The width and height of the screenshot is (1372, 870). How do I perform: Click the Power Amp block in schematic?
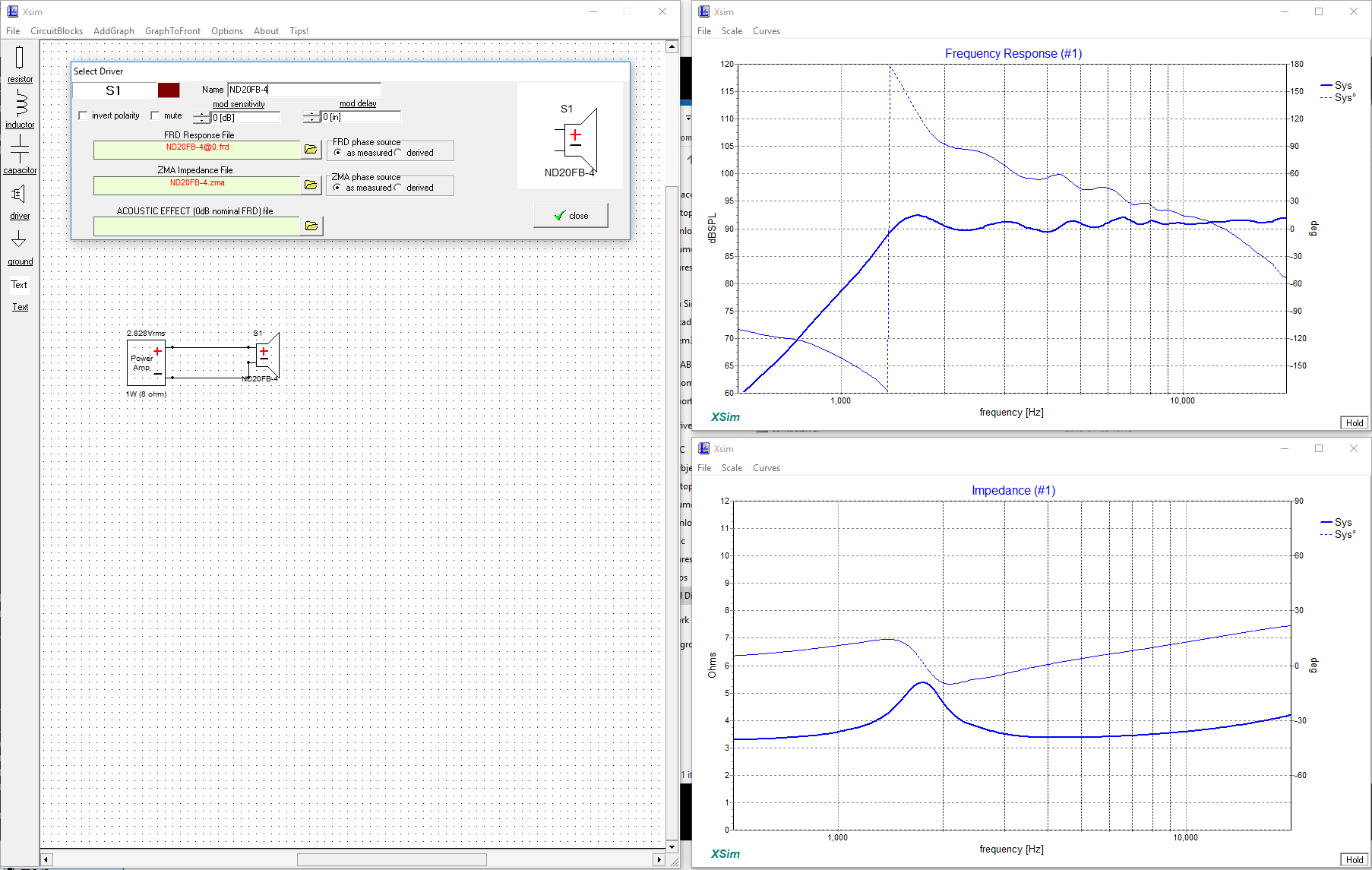(x=146, y=362)
